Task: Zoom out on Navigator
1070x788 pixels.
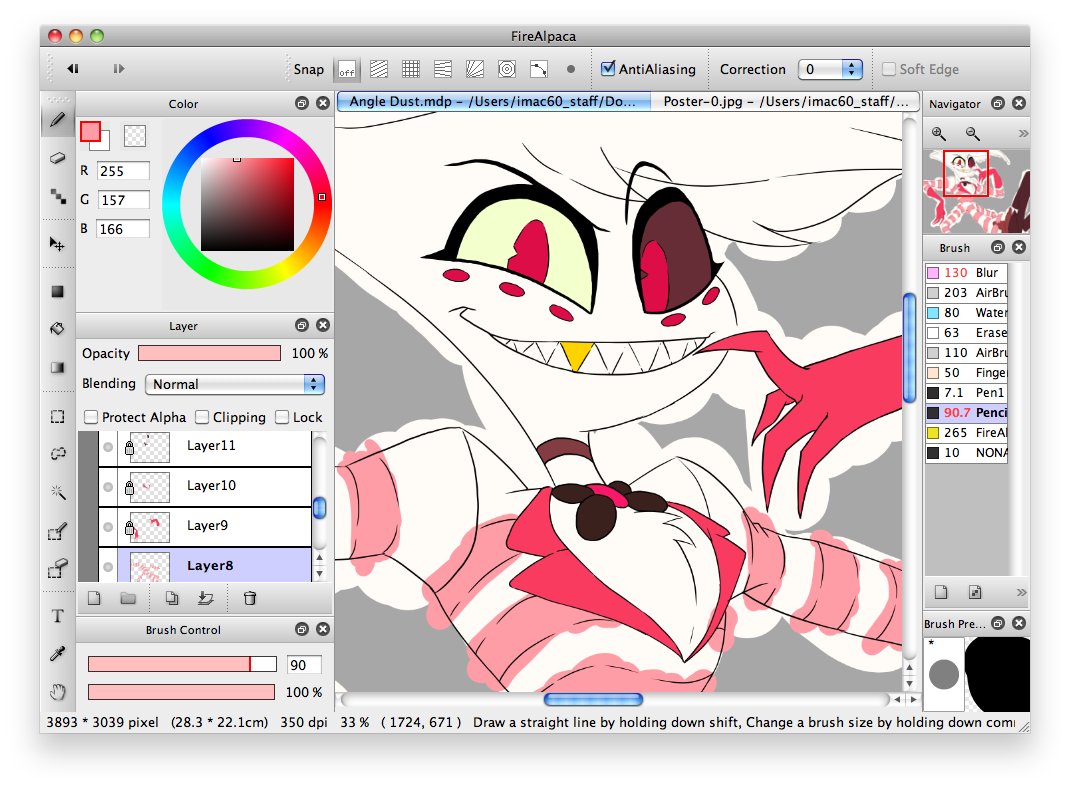Action: 972,133
